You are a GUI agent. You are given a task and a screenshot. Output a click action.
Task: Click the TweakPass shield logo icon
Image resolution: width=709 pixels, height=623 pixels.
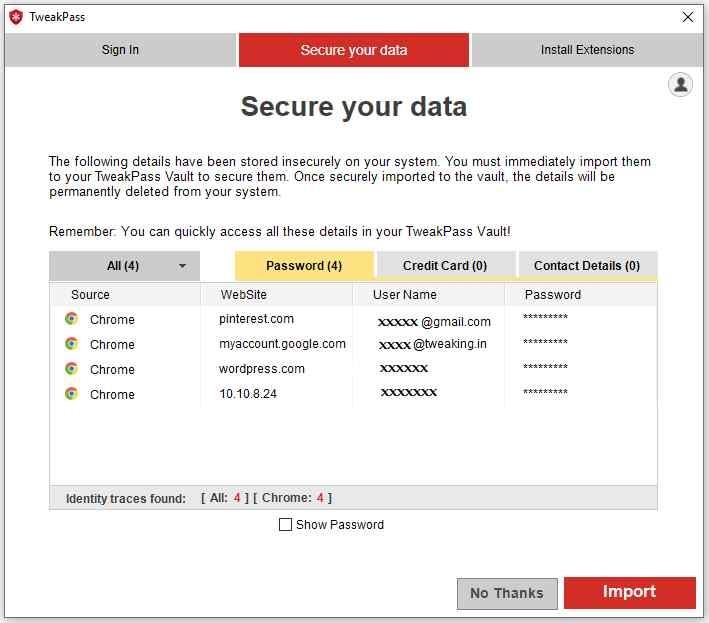tap(15, 17)
